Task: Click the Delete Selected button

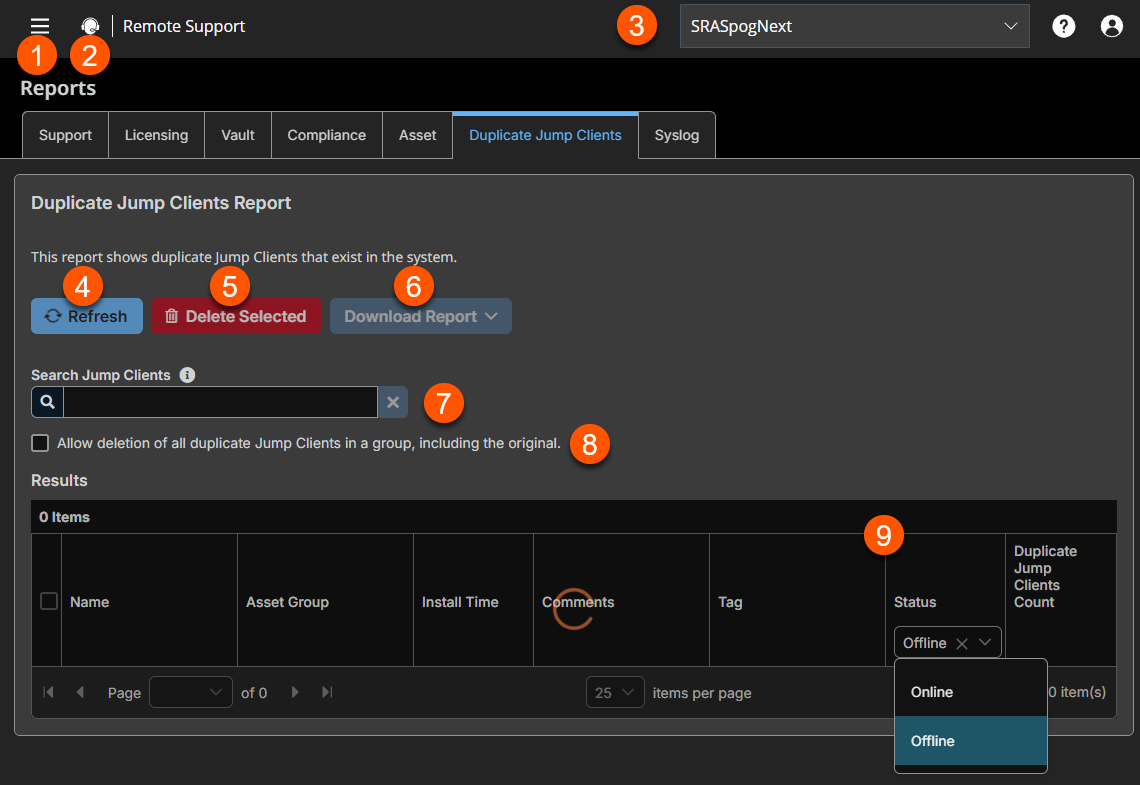Action: coord(236,316)
